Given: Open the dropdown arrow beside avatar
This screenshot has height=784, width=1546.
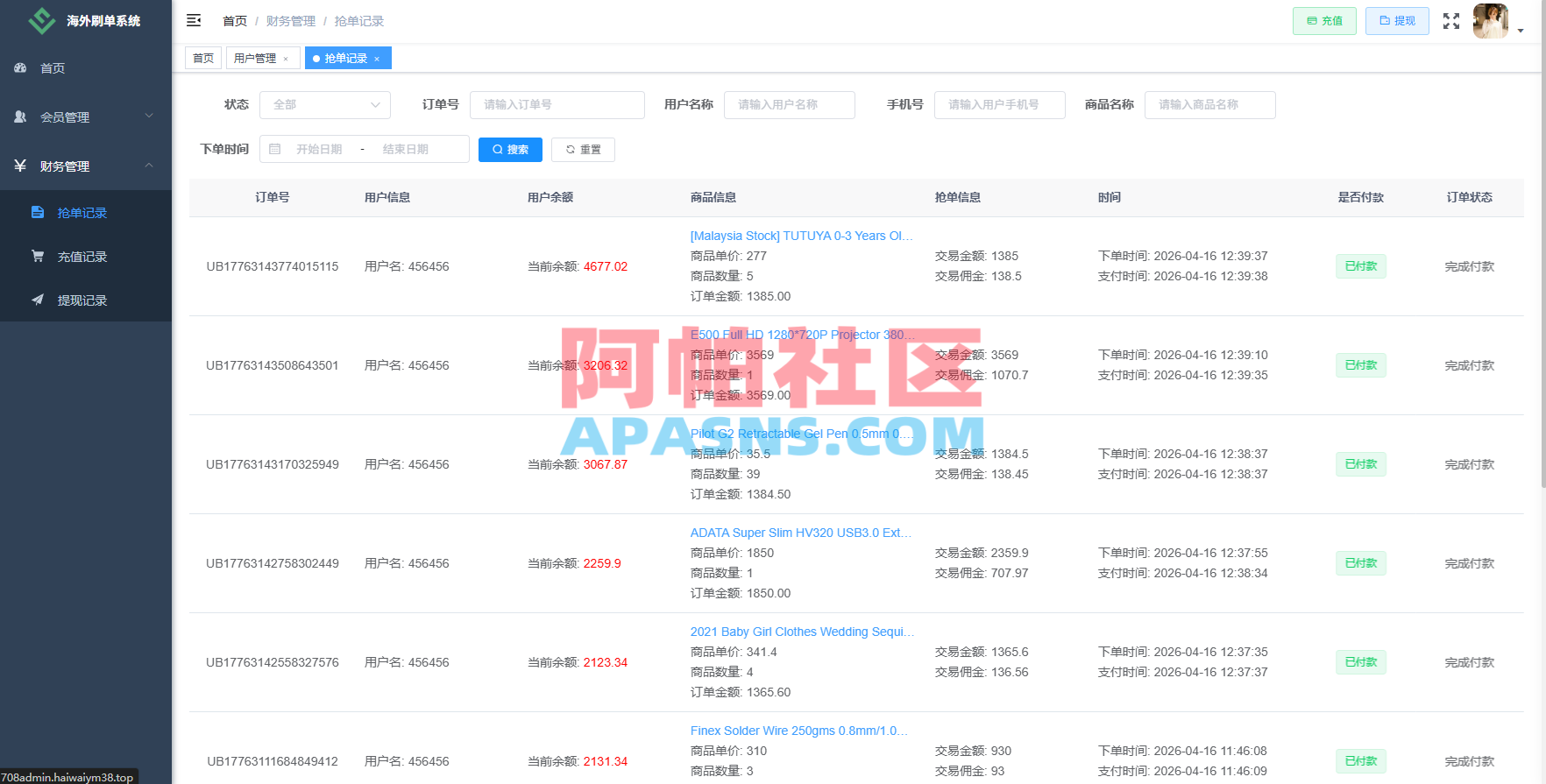Looking at the screenshot, I should tap(1521, 31).
